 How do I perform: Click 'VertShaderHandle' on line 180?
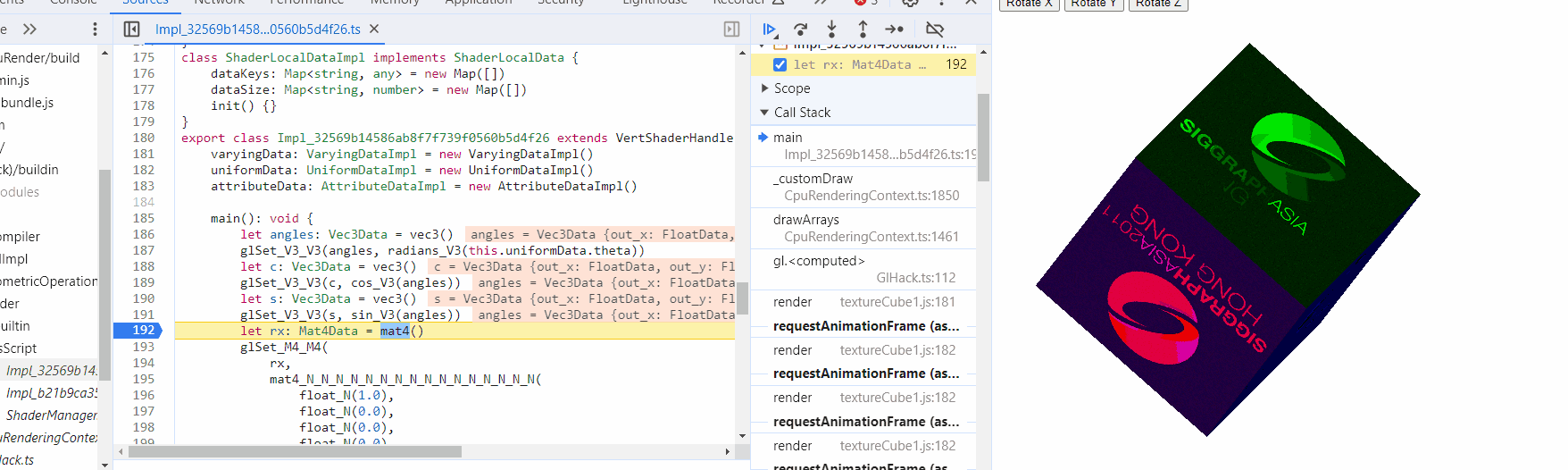[x=674, y=138]
